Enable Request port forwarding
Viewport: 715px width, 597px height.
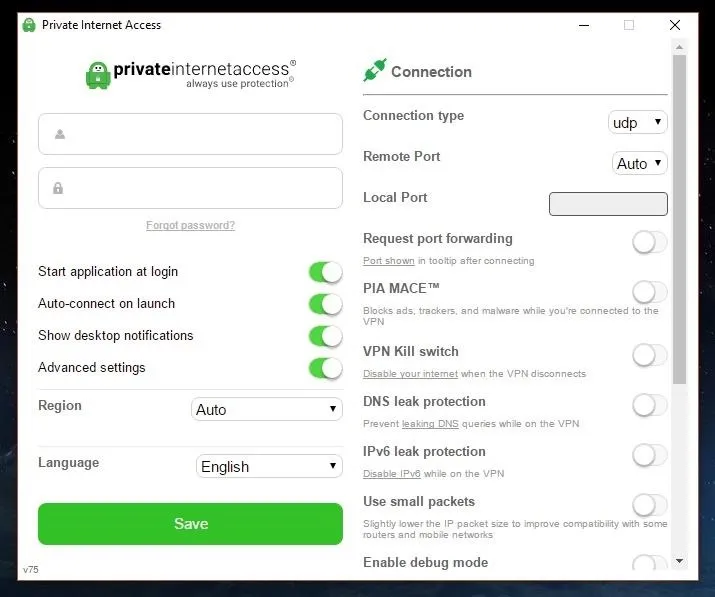[x=650, y=242]
